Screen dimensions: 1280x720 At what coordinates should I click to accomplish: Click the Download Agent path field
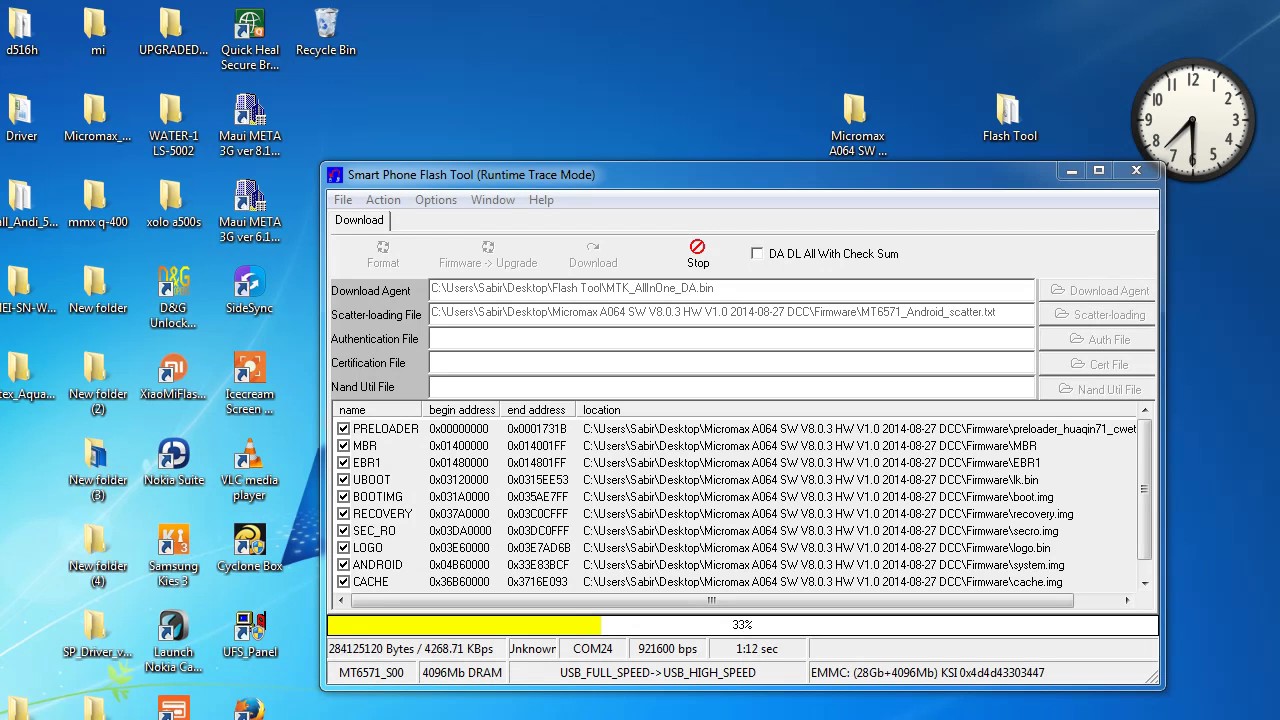[732, 289]
